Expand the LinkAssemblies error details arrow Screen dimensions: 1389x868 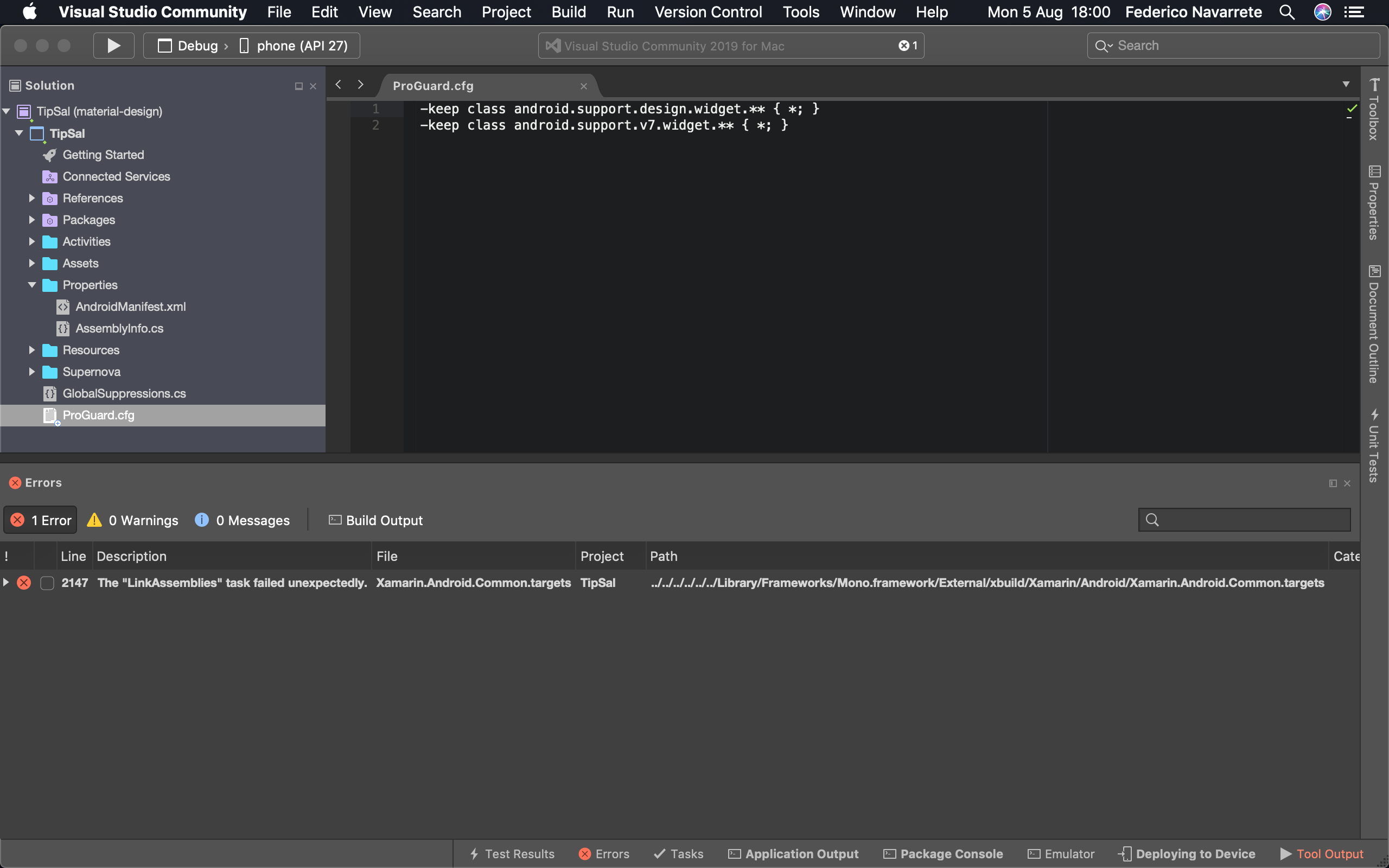[x=7, y=583]
